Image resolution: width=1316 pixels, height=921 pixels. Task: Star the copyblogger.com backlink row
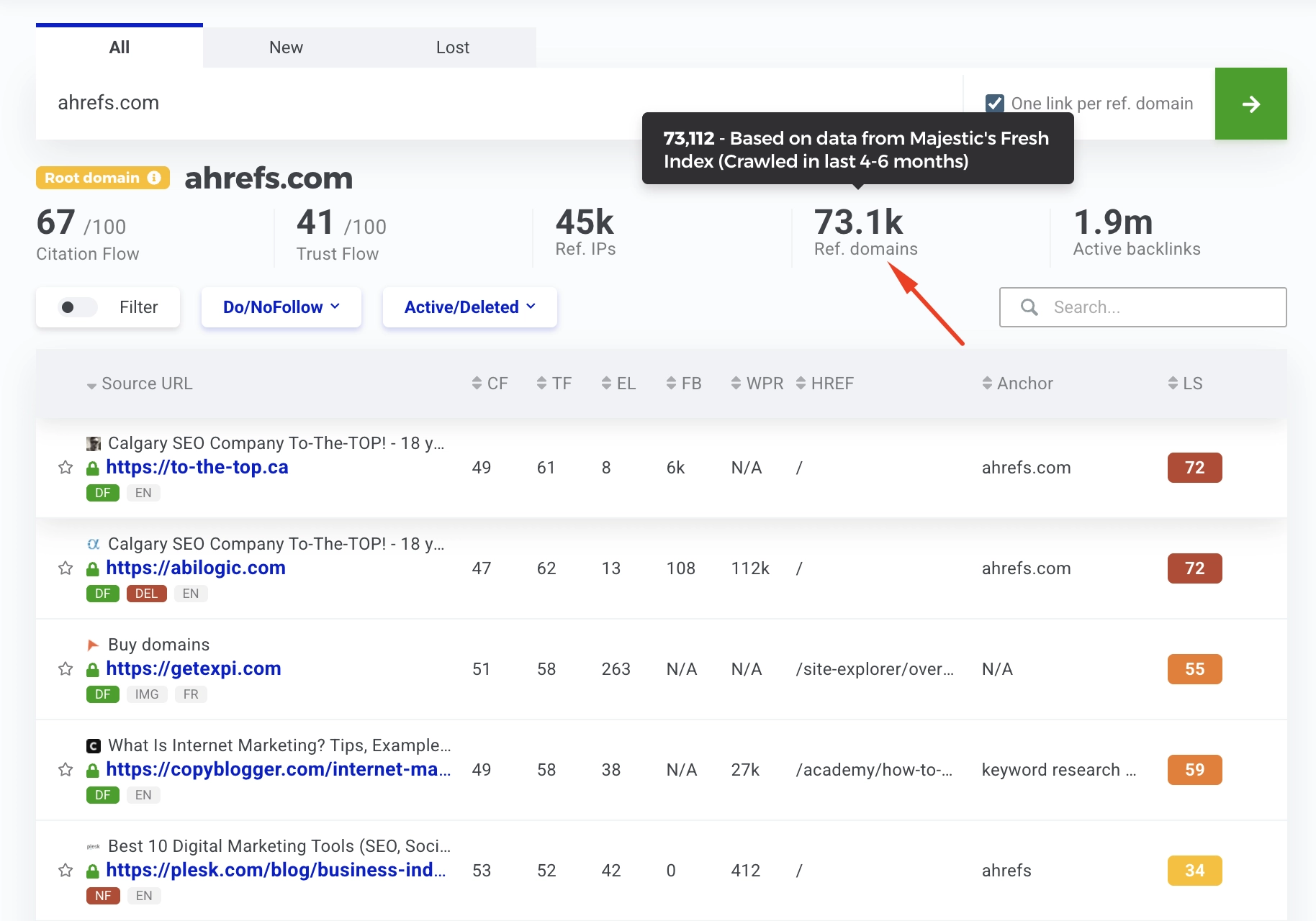pyautogui.click(x=66, y=769)
